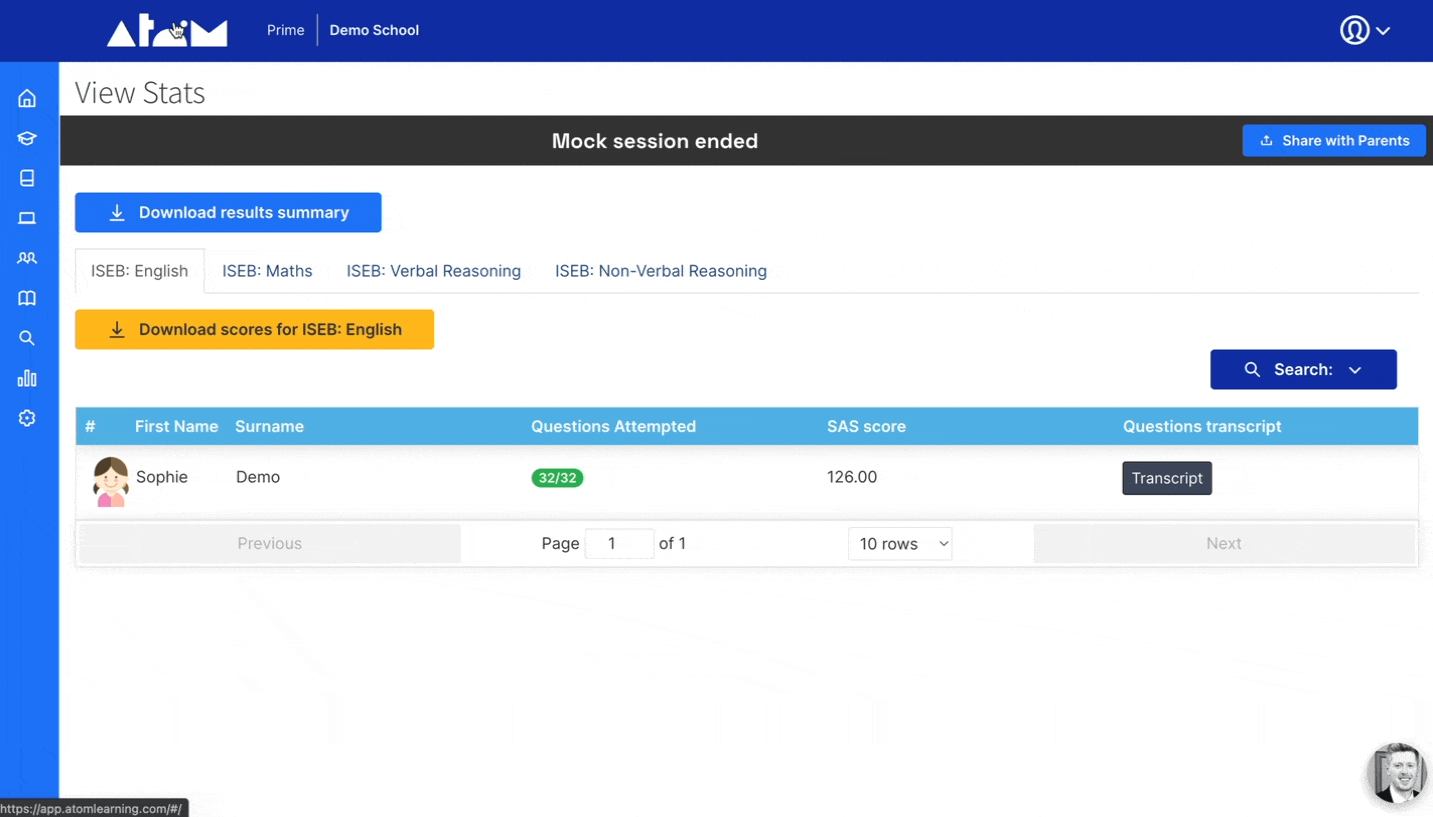This screenshot has width=1433, height=817.
Task: Expand the account menu chevron
Action: (x=1382, y=30)
